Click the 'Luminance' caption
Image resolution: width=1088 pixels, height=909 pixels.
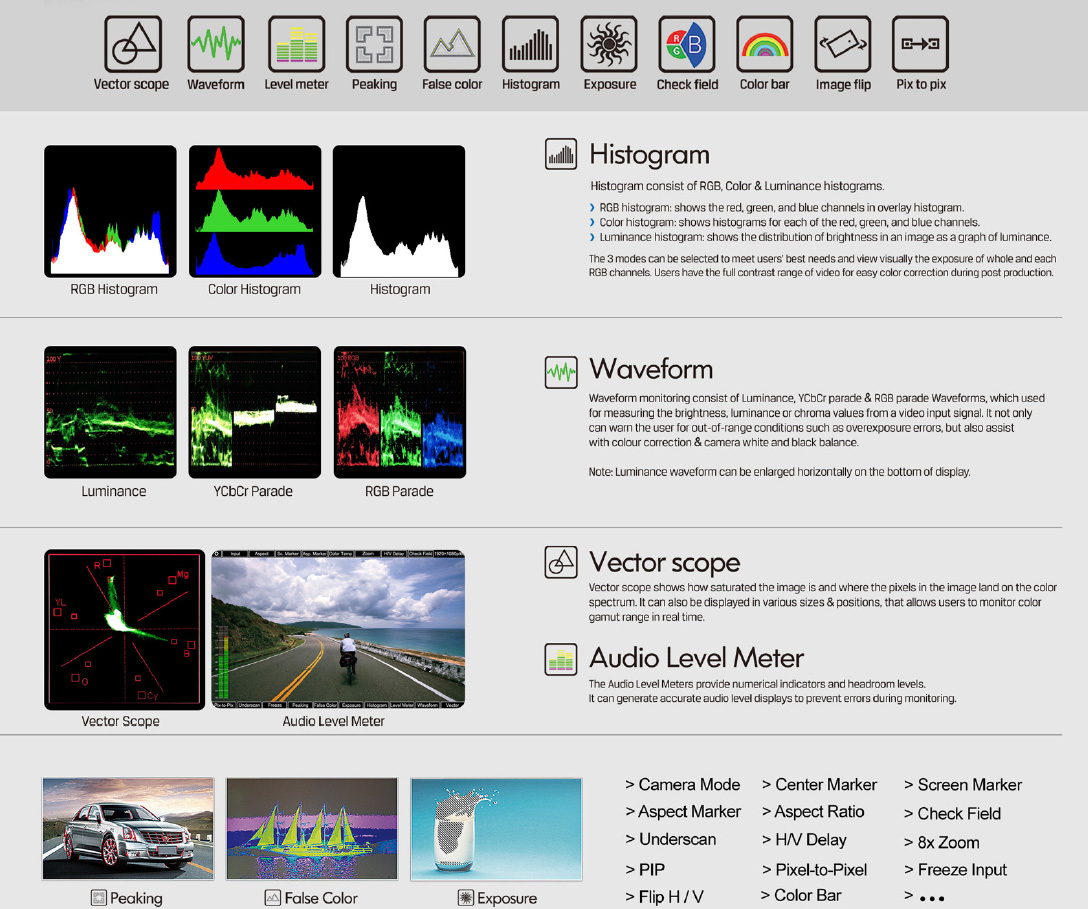point(114,491)
